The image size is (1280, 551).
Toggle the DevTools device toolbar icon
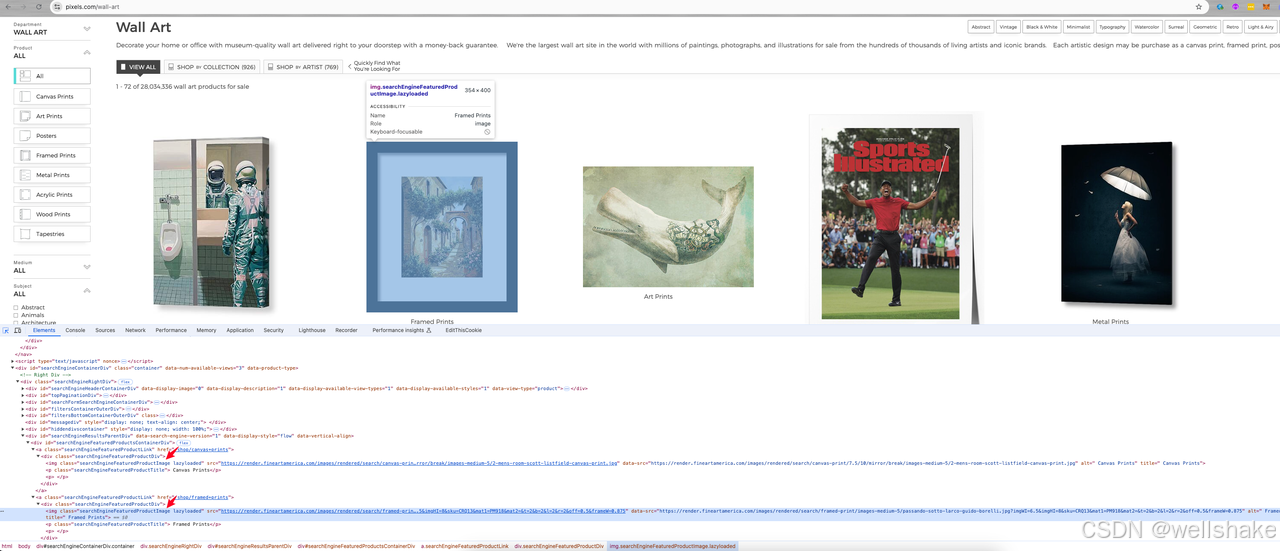18,330
